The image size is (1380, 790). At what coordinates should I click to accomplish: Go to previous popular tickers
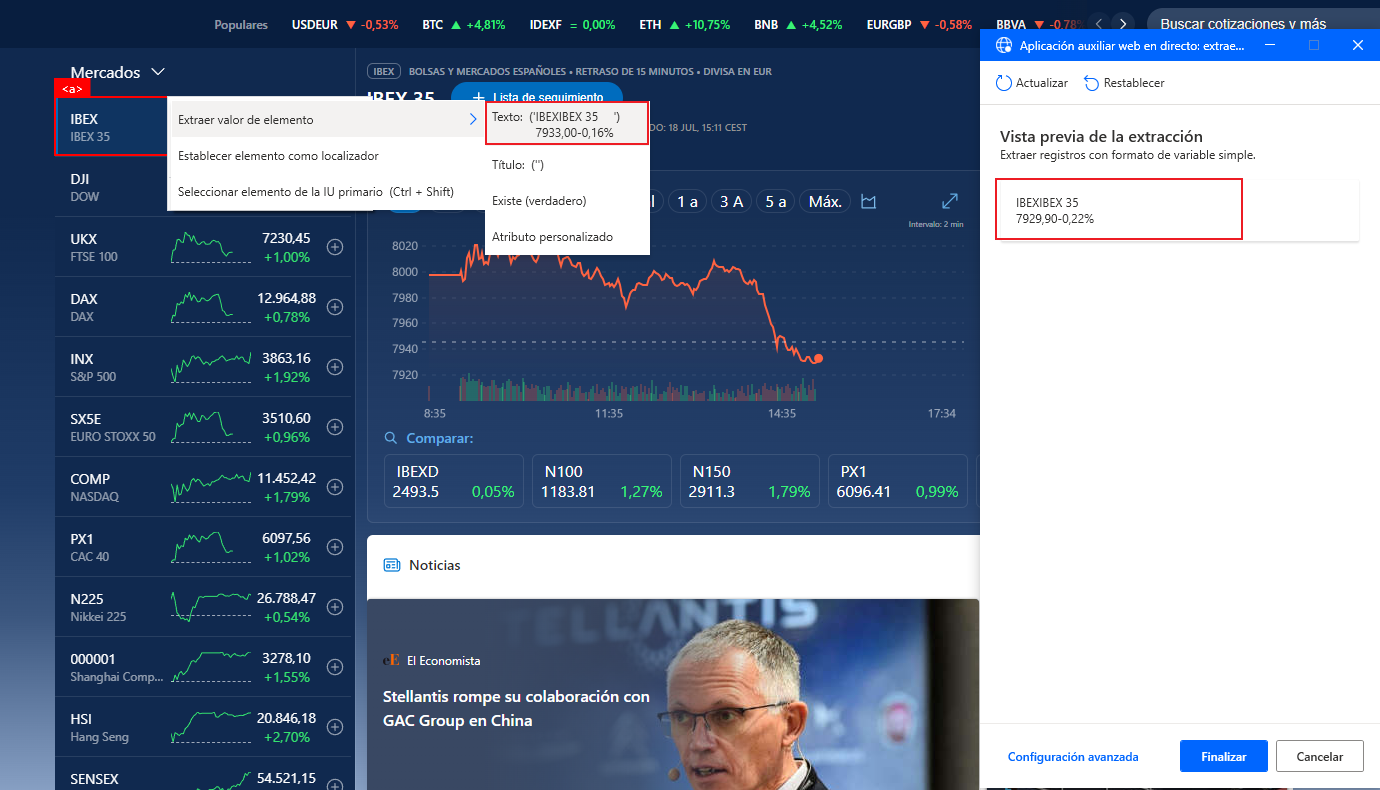click(1100, 24)
